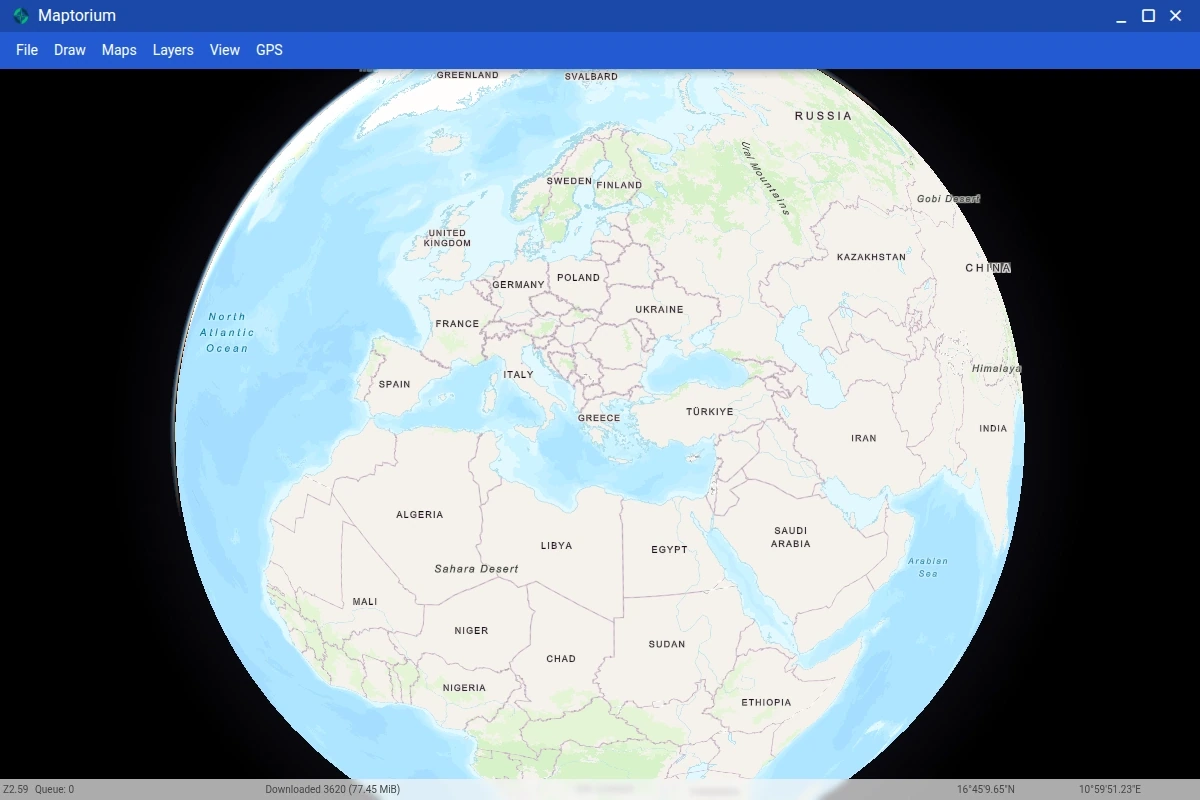Image resolution: width=1200 pixels, height=800 pixels.
Task: Click the FRANCE label
Action: [457, 324]
